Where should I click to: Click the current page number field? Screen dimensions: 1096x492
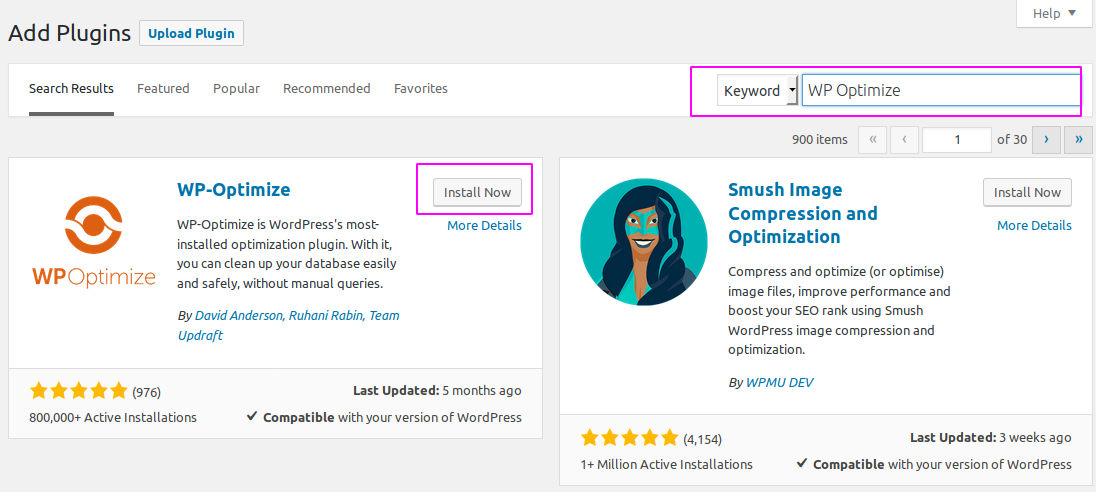[957, 139]
